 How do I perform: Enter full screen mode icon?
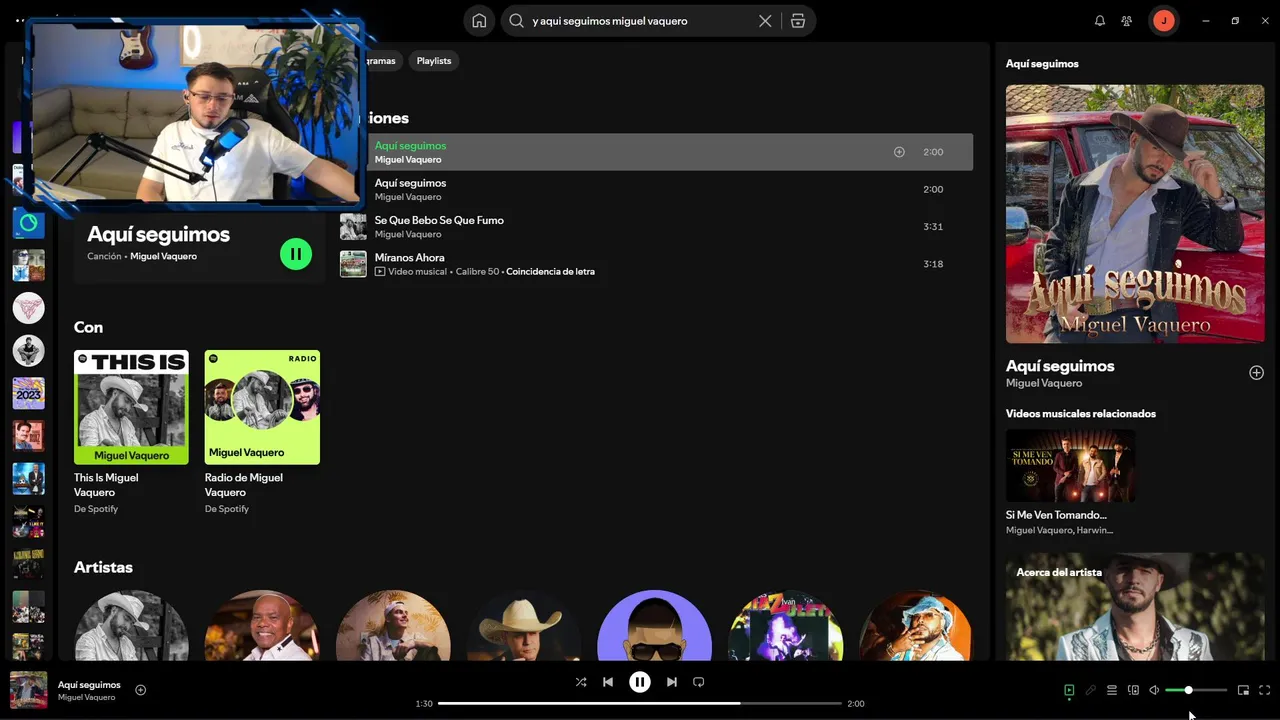(1265, 690)
